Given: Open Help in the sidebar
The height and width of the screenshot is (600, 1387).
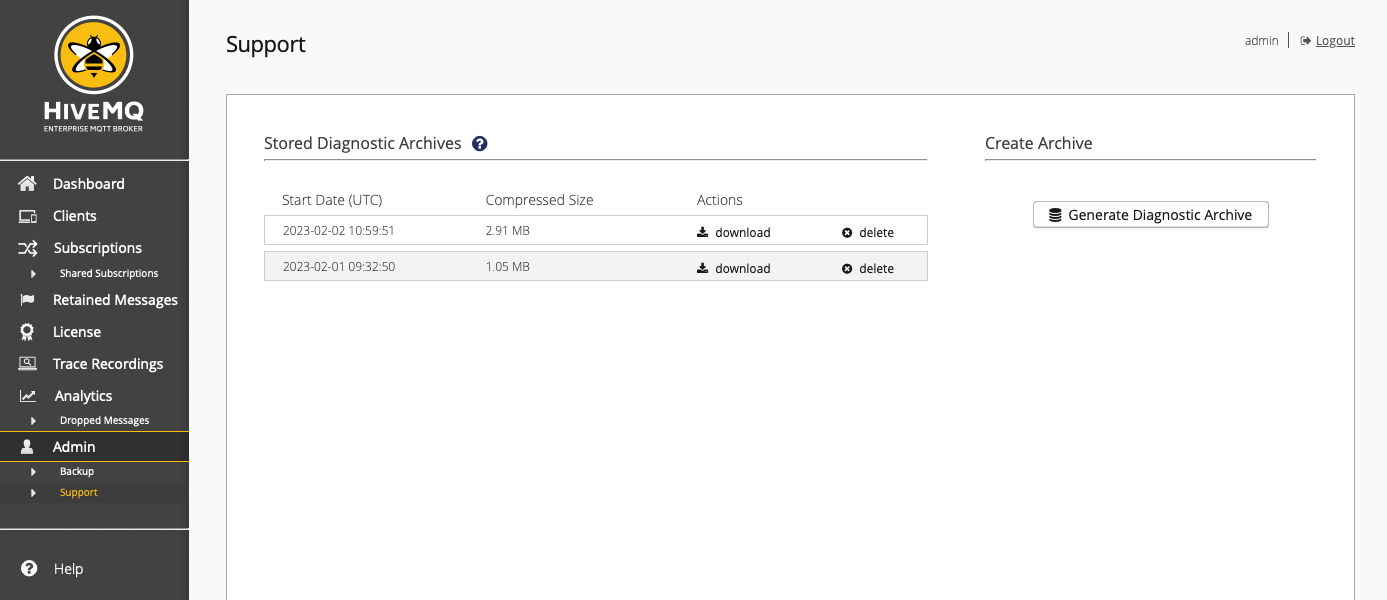Looking at the screenshot, I should (68, 569).
